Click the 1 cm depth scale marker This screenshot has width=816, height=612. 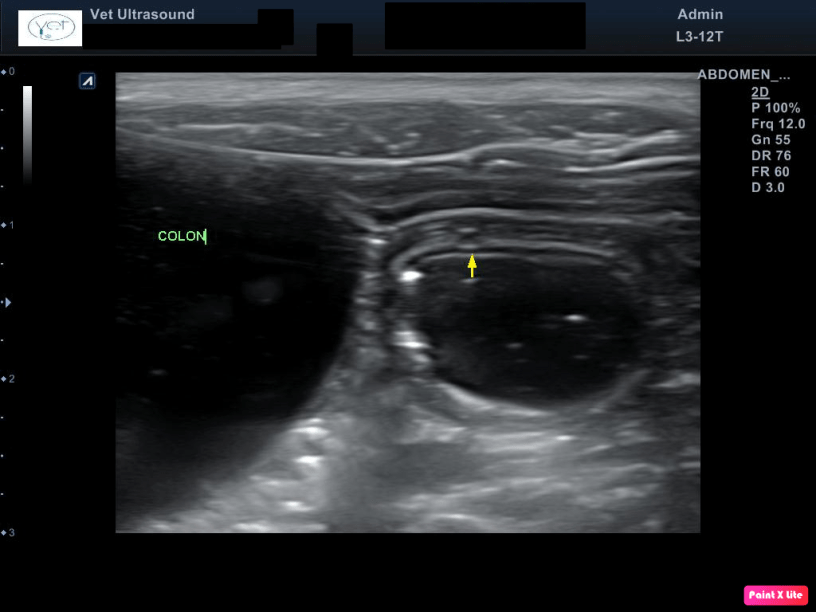click(8, 225)
